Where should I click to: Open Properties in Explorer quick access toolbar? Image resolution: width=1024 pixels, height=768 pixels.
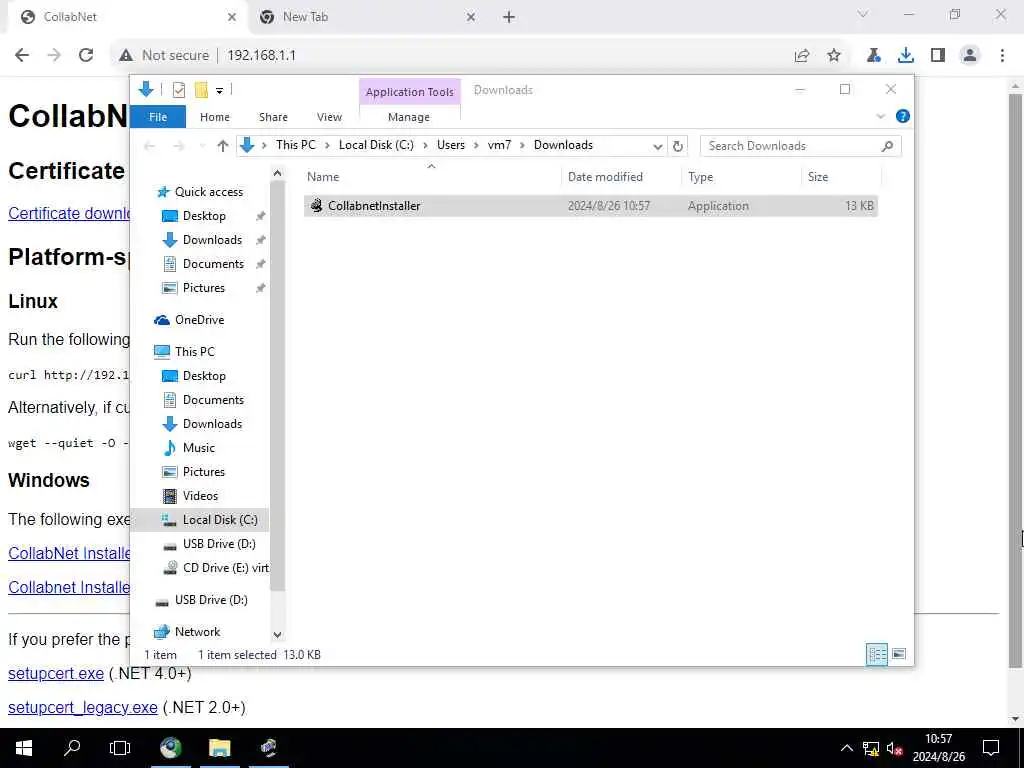(x=178, y=90)
